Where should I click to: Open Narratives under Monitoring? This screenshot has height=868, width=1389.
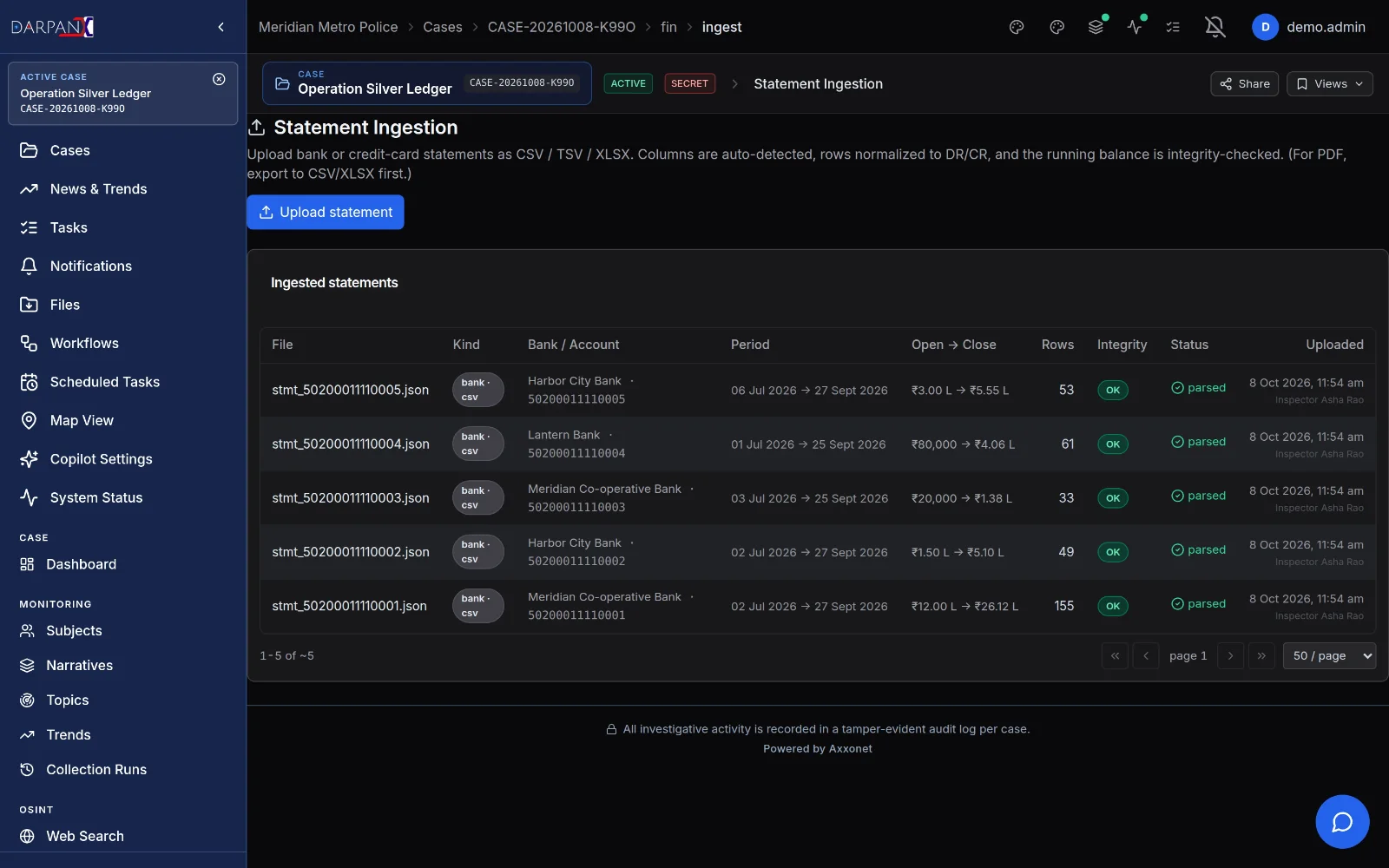click(123, 666)
